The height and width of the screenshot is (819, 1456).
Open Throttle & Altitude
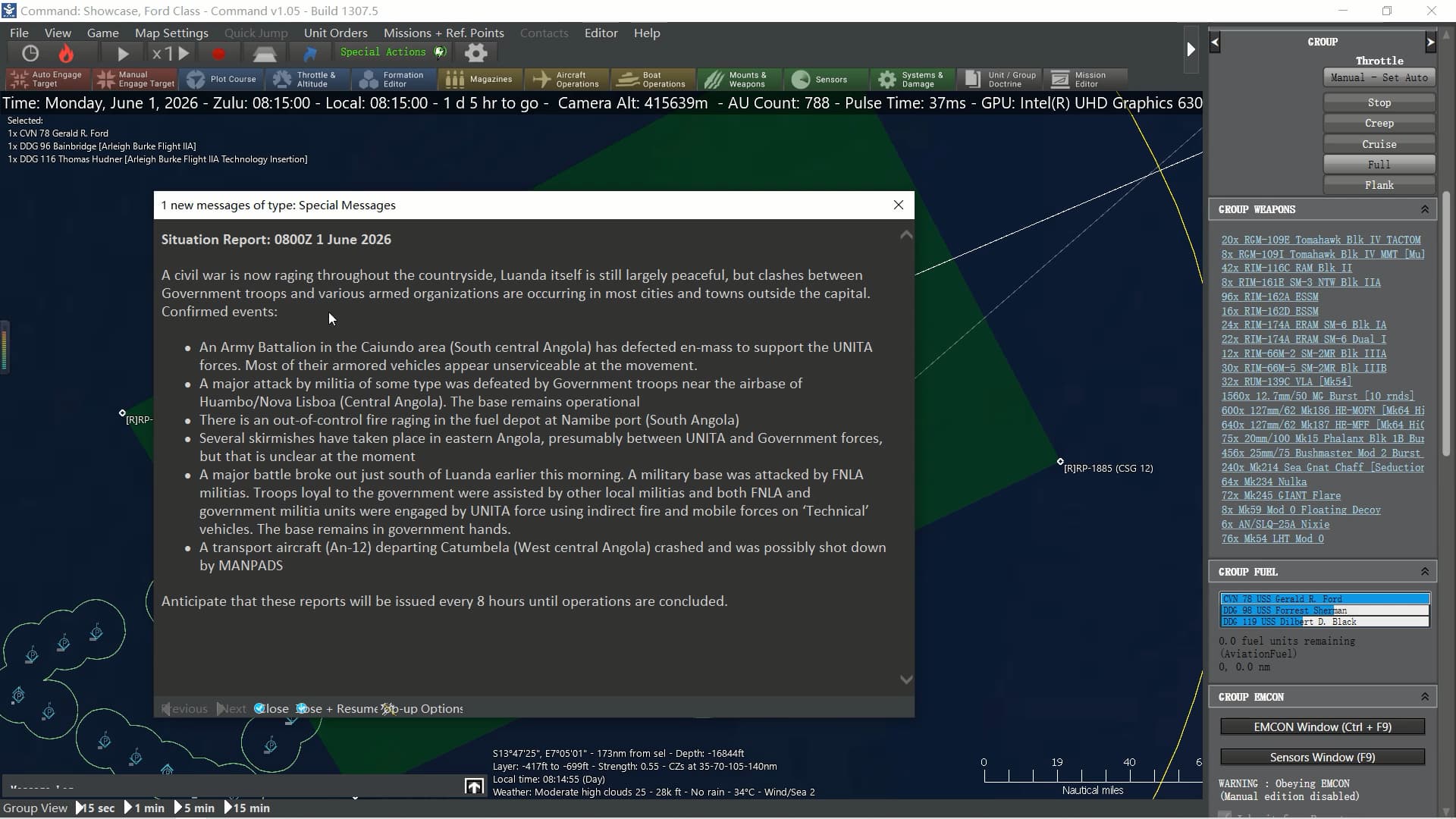(307, 79)
